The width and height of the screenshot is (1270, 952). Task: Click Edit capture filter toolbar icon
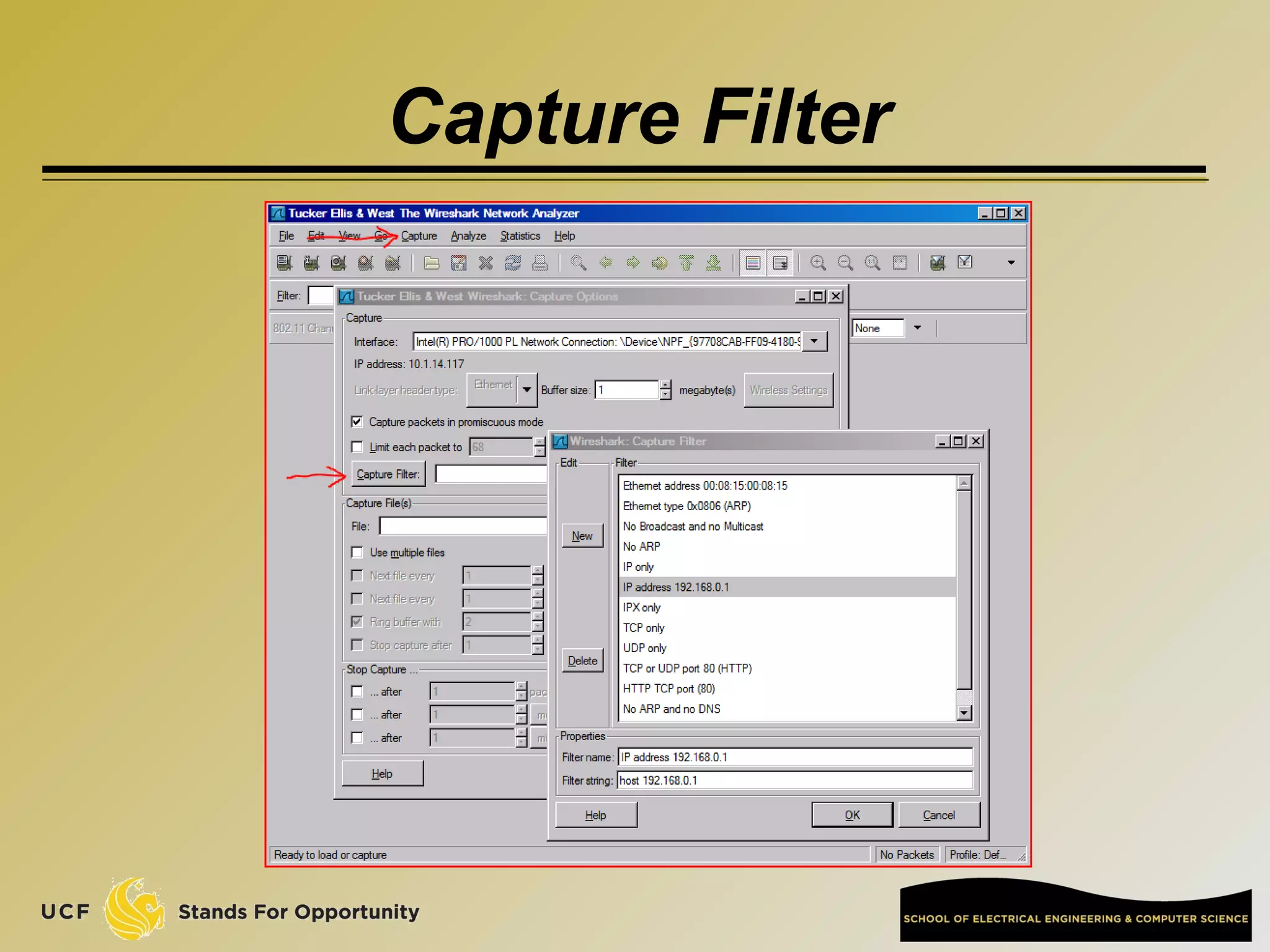938,263
